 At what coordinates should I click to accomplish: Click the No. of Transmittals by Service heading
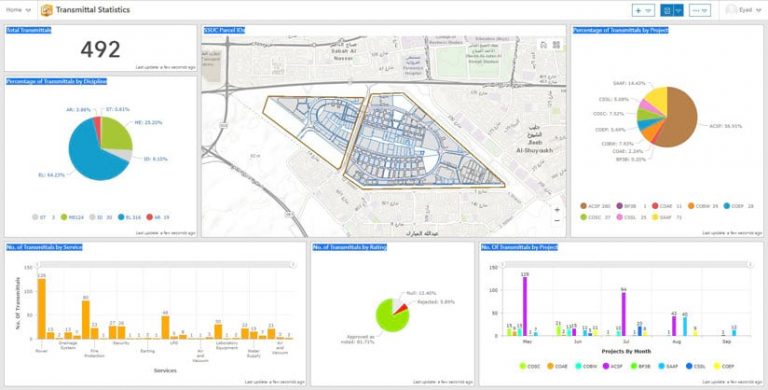(x=45, y=247)
